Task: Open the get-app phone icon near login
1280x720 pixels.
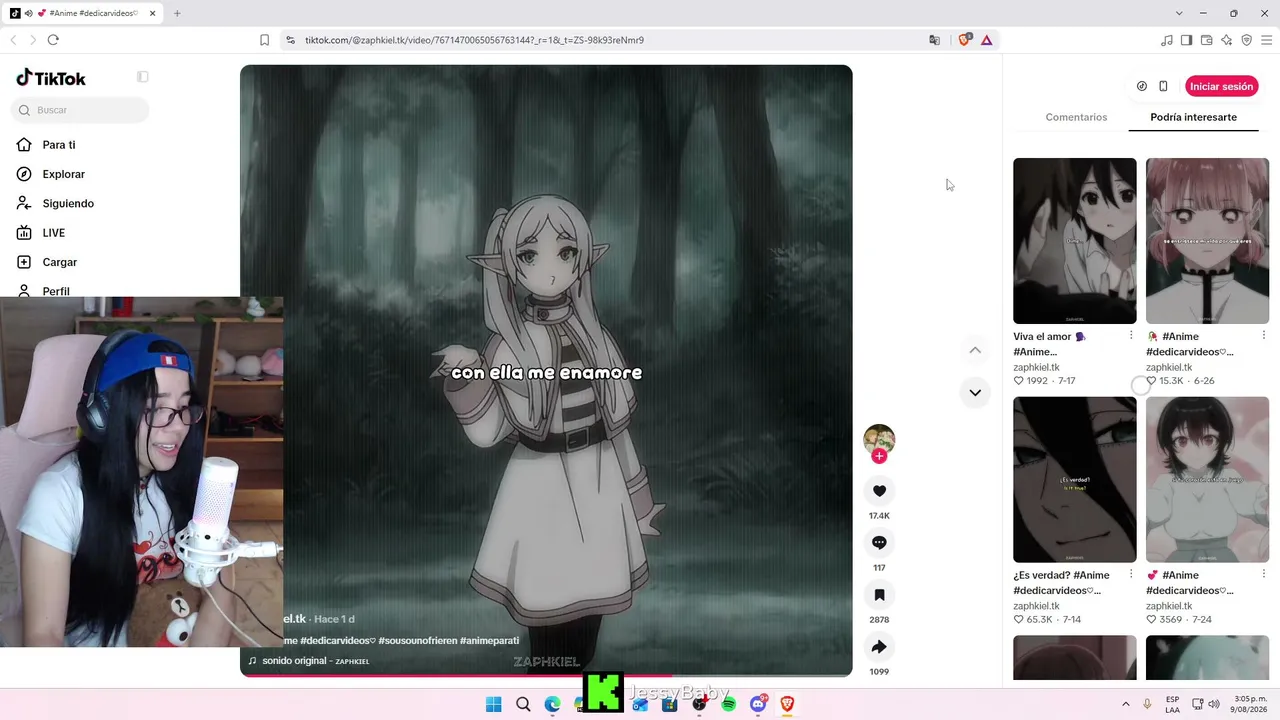Action: [1163, 86]
